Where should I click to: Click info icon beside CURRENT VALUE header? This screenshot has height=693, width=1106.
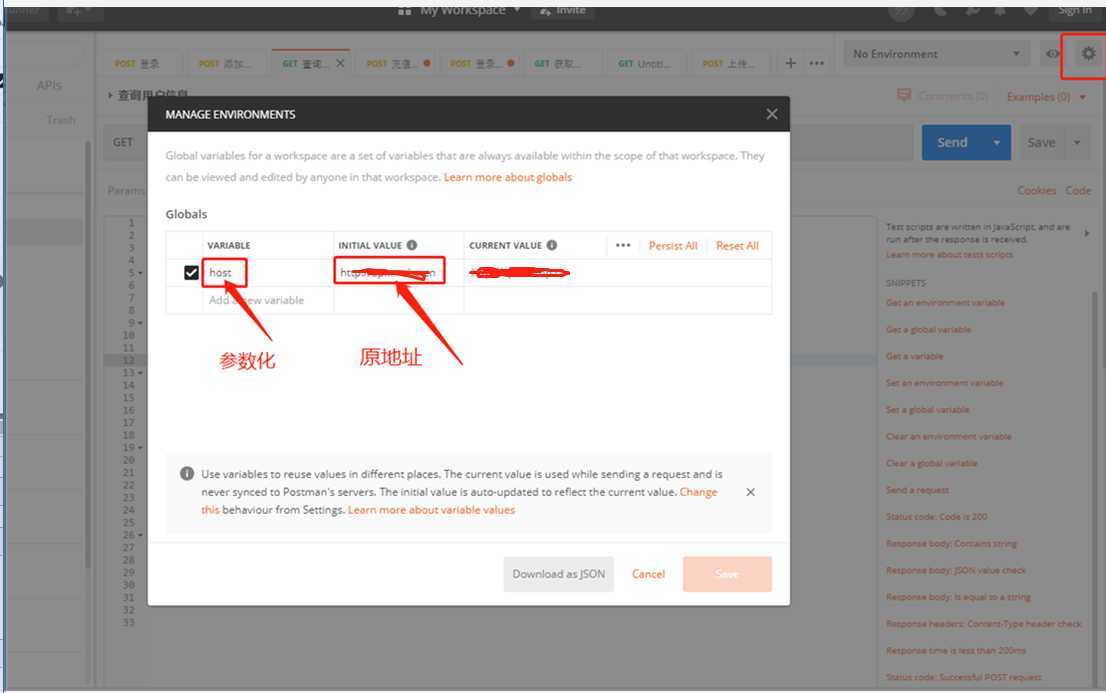552,245
